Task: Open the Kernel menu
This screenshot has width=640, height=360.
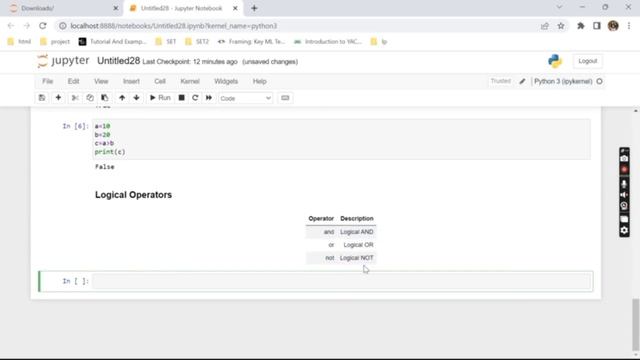Action: (190, 81)
